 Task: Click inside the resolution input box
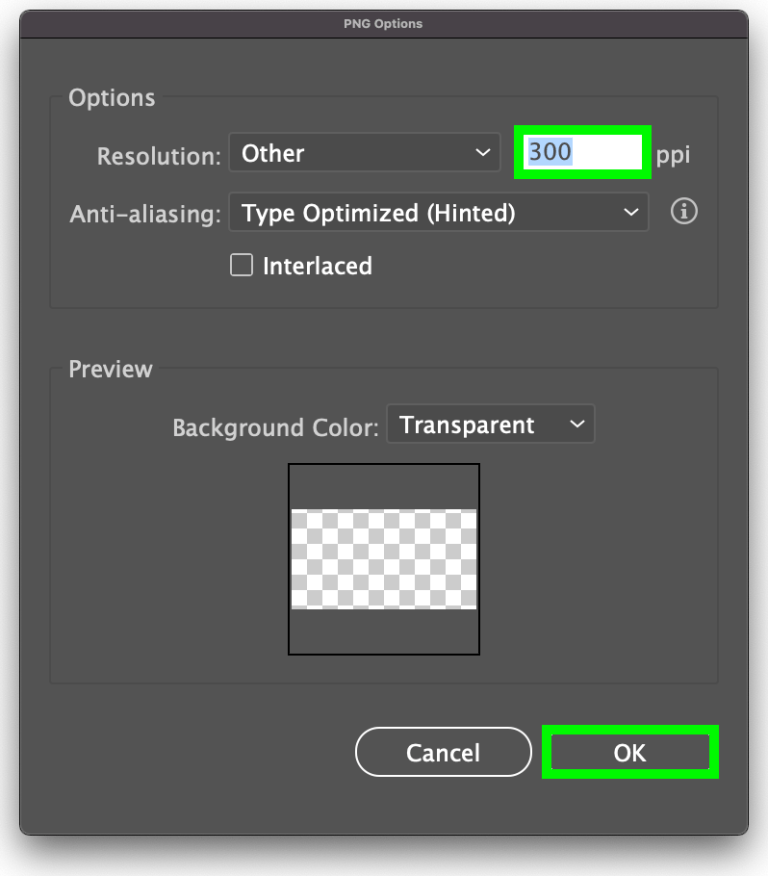click(582, 152)
